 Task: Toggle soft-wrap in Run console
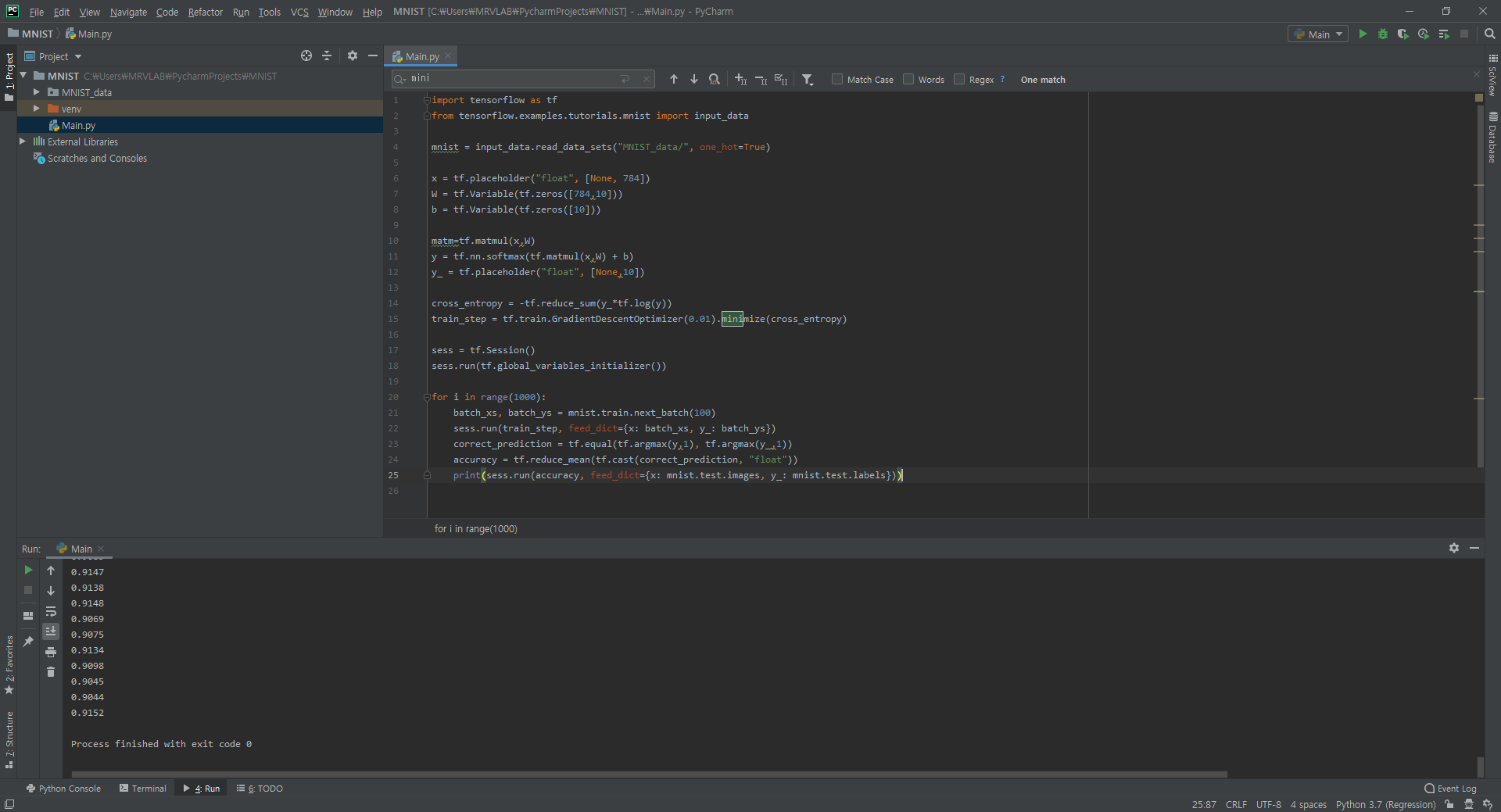tap(51, 611)
